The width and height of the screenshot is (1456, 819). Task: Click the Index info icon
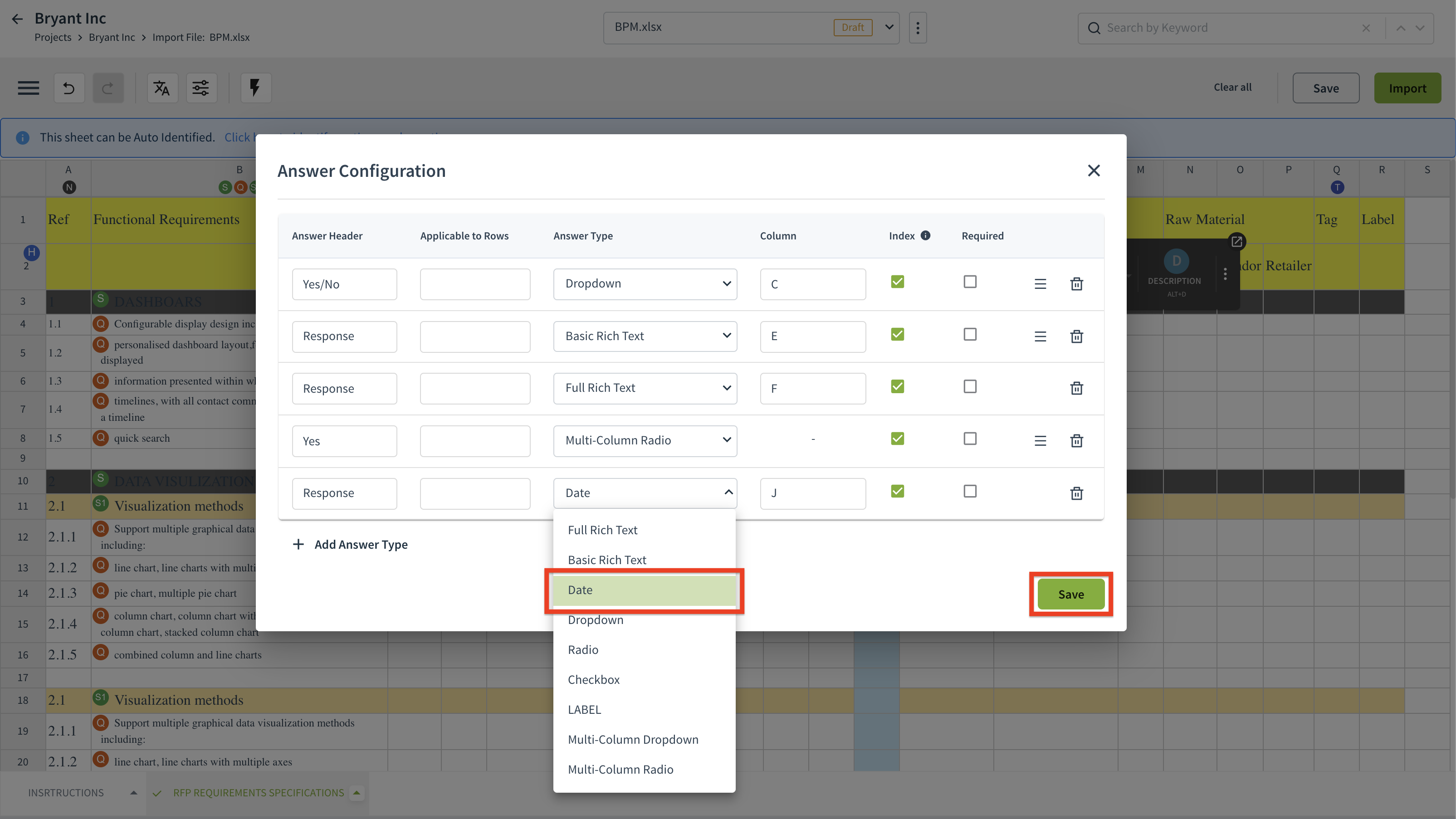925,236
